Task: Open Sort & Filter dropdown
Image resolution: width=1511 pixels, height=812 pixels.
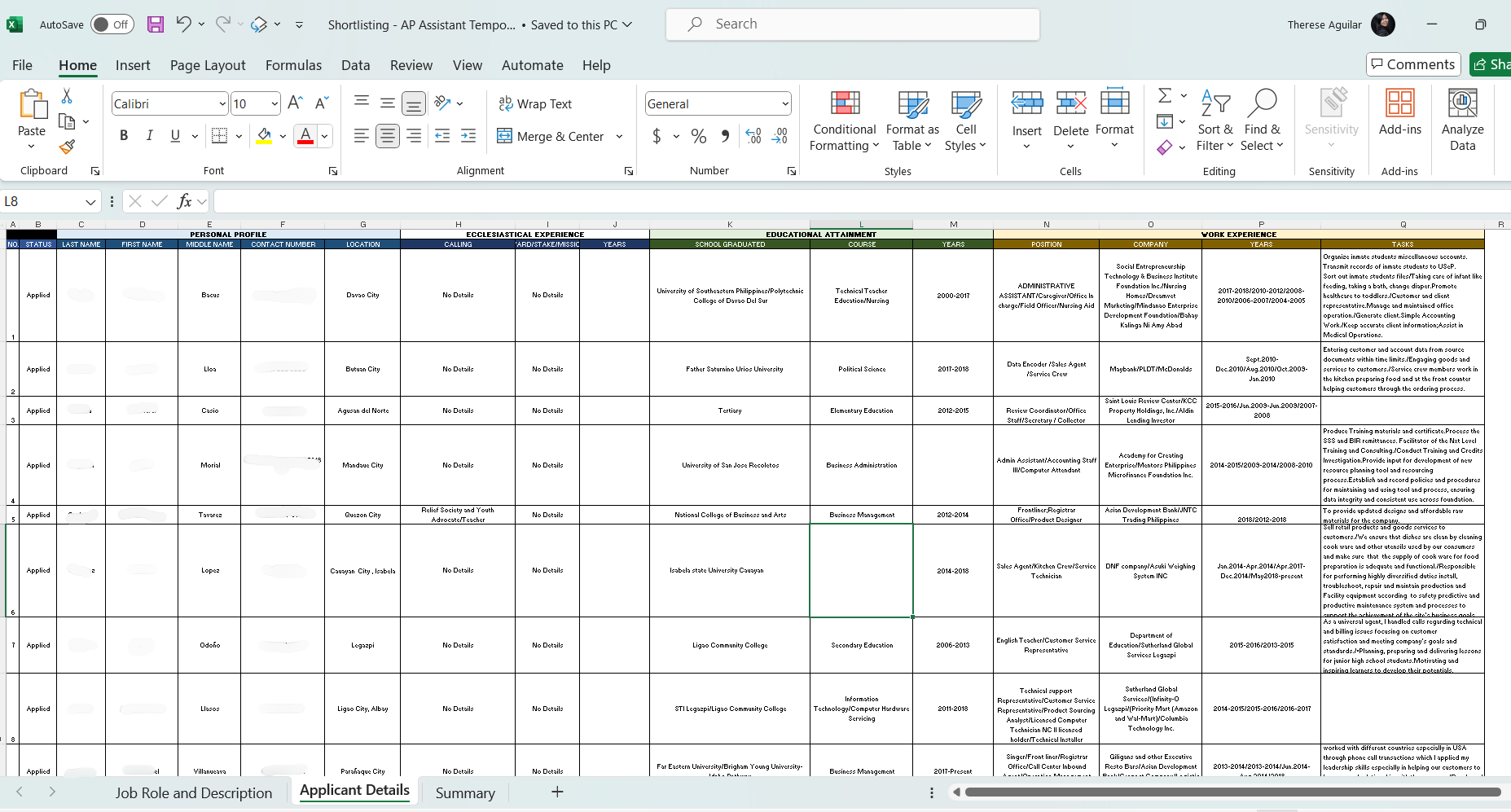Action: [1215, 121]
